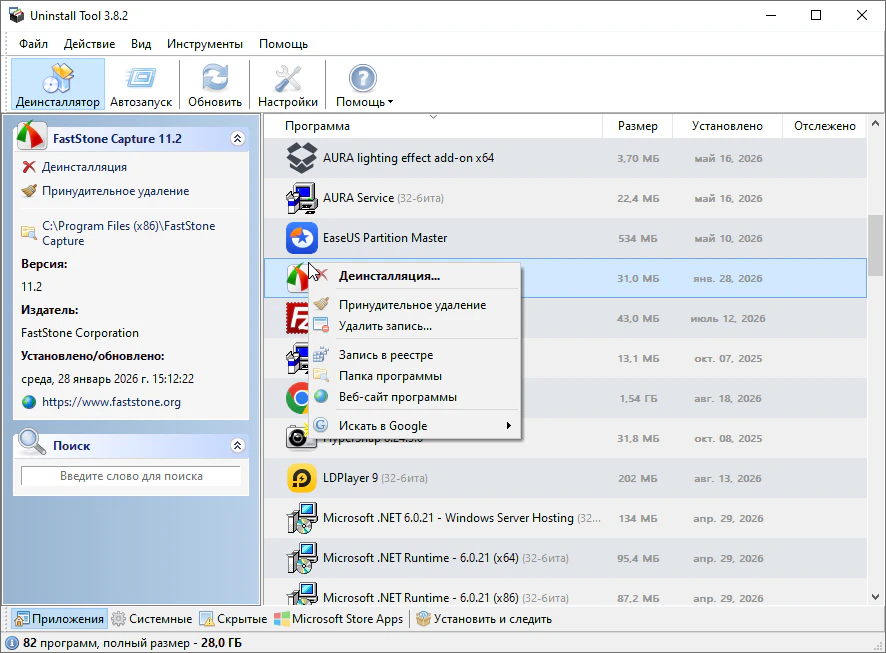Sort list by Размер column header

pyautogui.click(x=637, y=126)
